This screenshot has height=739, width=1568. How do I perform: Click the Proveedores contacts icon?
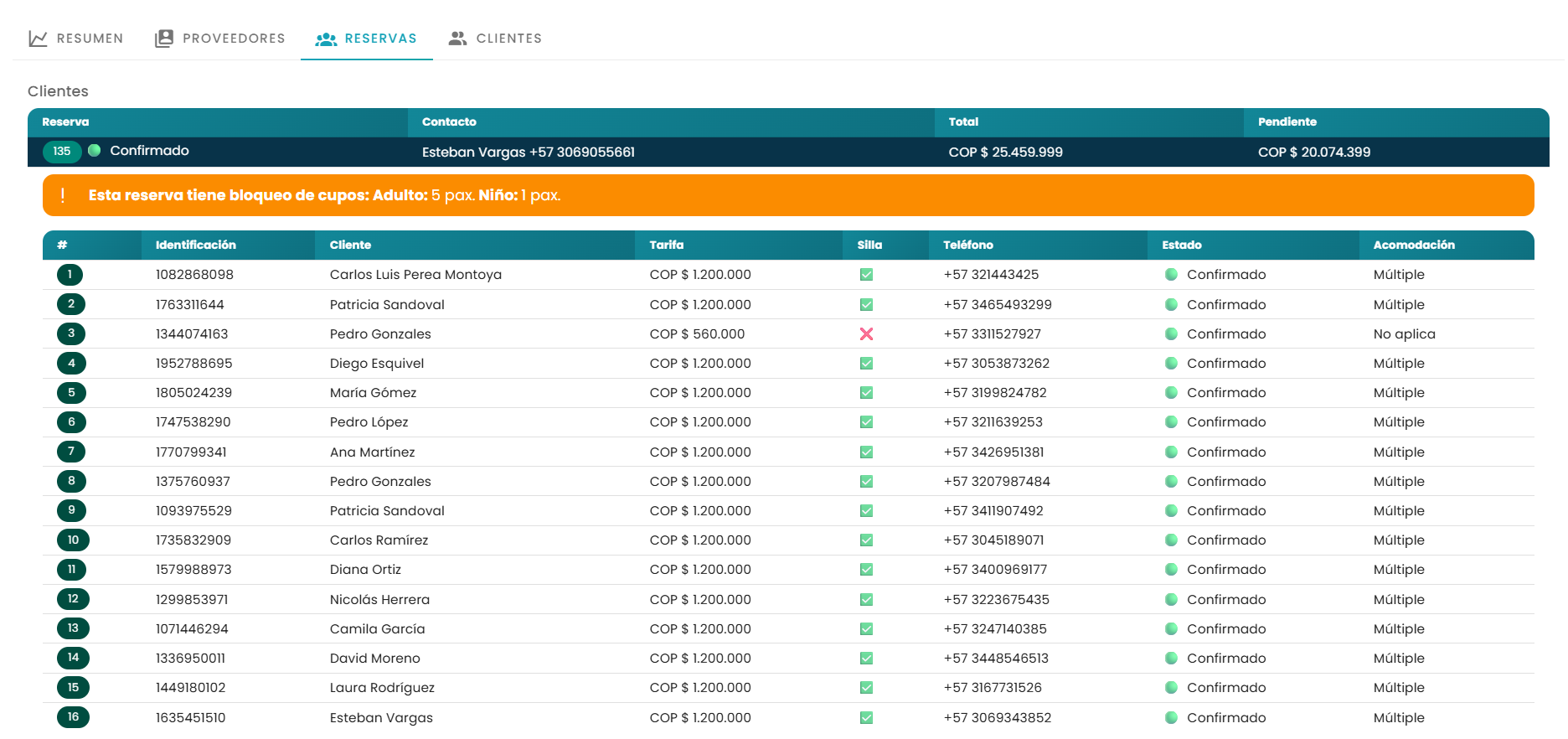pyautogui.click(x=164, y=39)
